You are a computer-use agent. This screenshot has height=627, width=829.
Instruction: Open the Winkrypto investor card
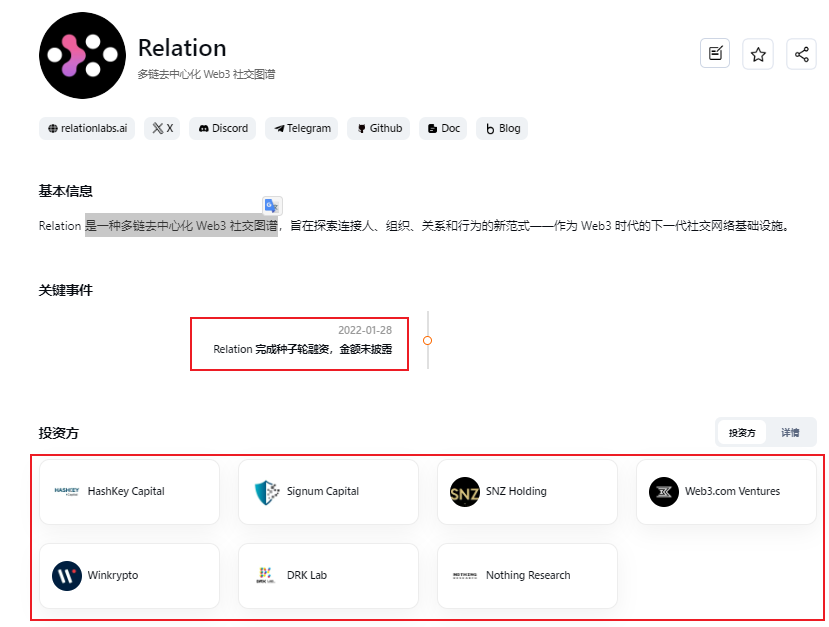coord(130,576)
